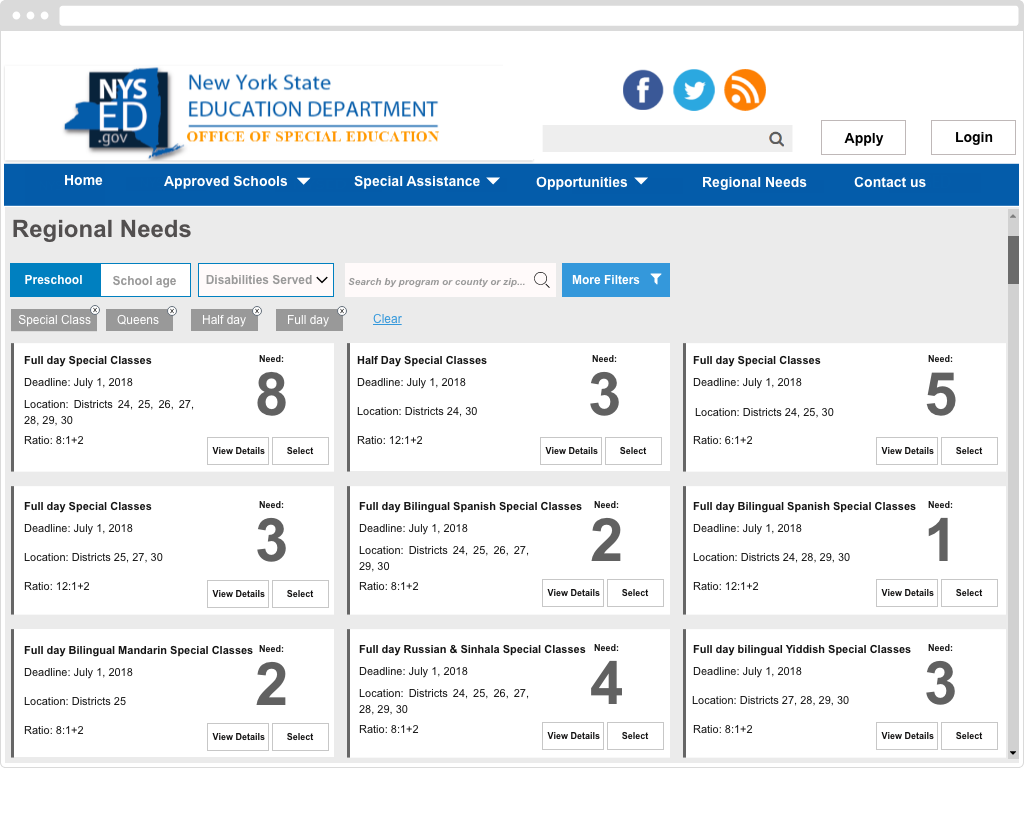Open the Twitter social icon
The width and height of the screenshot is (1024, 824).
[694, 90]
